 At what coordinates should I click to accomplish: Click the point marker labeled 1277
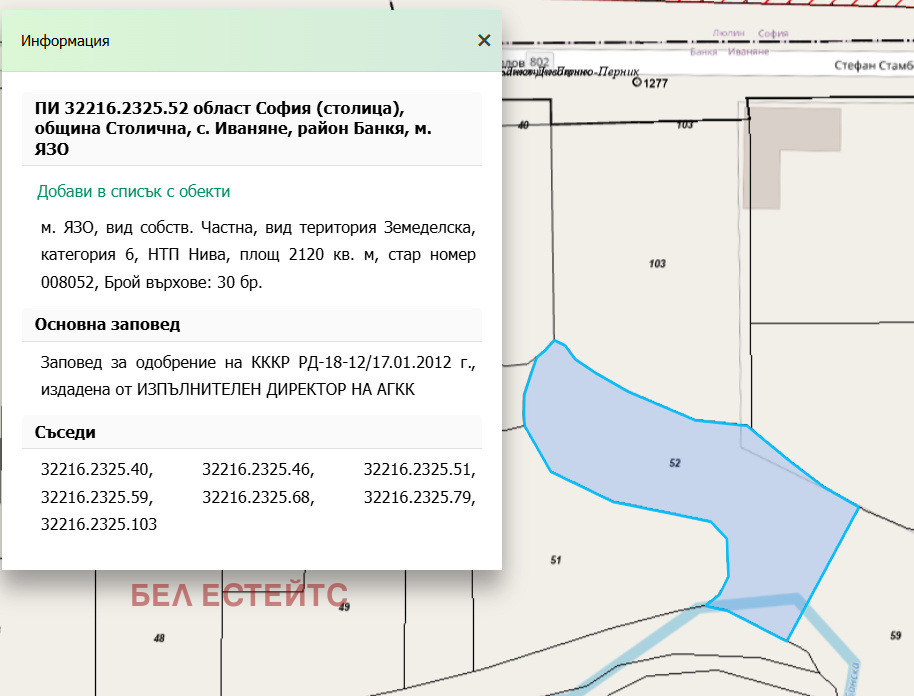(638, 84)
